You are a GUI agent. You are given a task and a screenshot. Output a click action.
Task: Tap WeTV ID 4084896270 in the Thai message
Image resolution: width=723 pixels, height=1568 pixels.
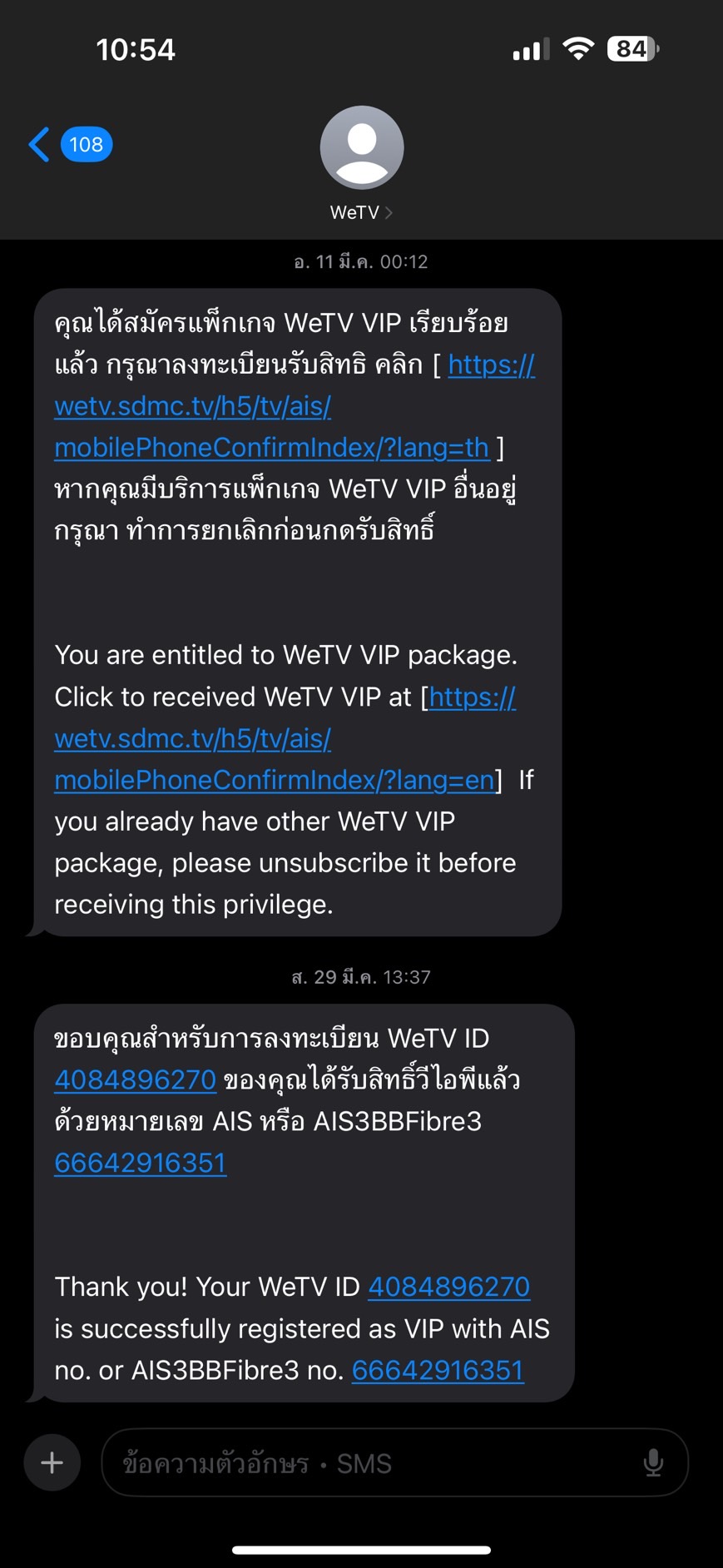pos(136,1079)
